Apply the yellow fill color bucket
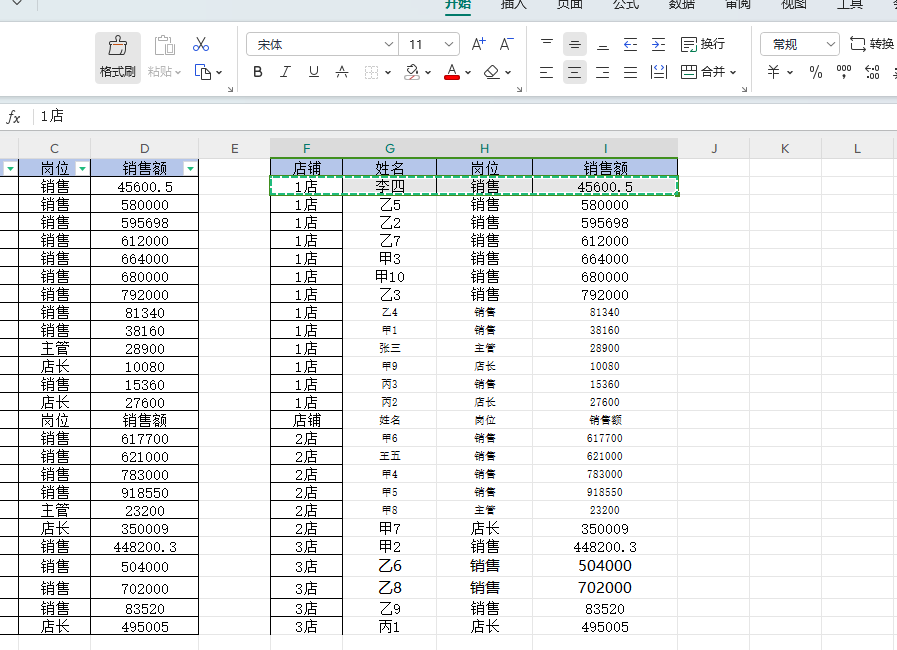 click(412, 72)
